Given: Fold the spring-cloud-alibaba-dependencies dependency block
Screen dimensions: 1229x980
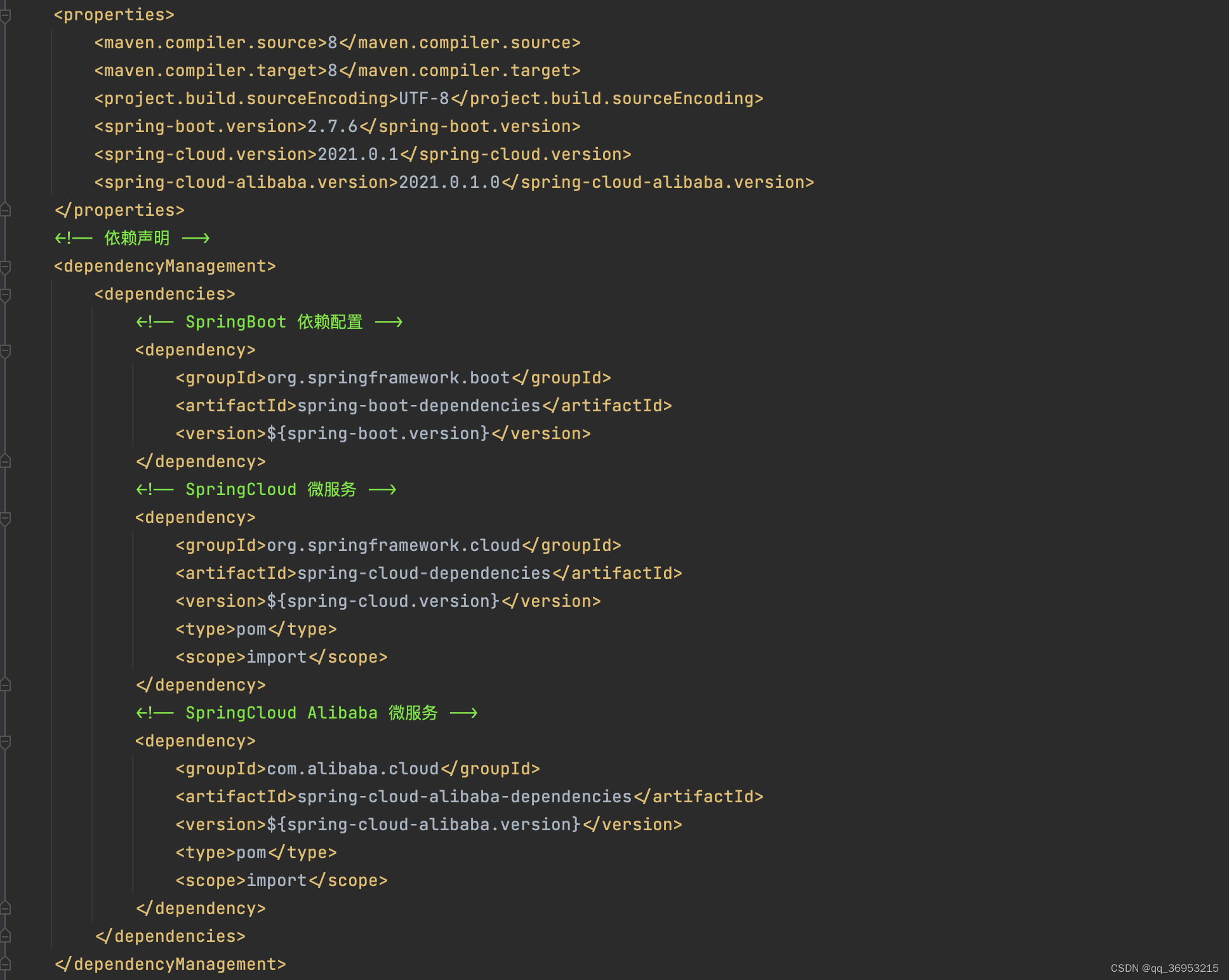Looking at the screenshot, I should pos(5,741).
